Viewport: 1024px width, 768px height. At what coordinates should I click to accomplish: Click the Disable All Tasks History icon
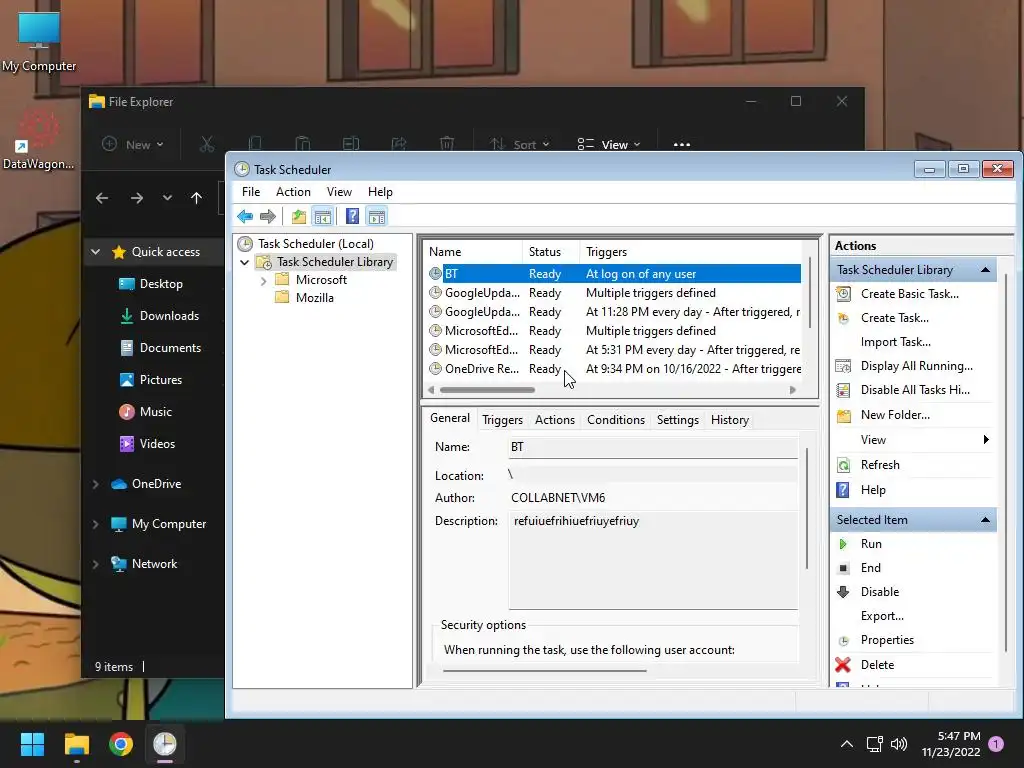[844, 390]
